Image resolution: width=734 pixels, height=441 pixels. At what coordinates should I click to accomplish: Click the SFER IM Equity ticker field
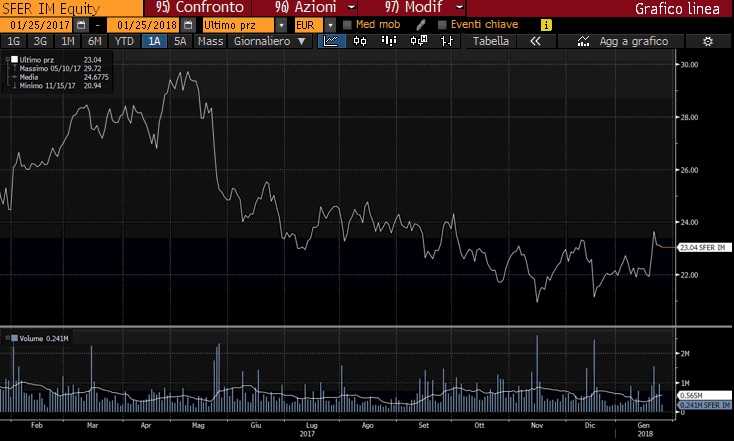pos(71,8)
